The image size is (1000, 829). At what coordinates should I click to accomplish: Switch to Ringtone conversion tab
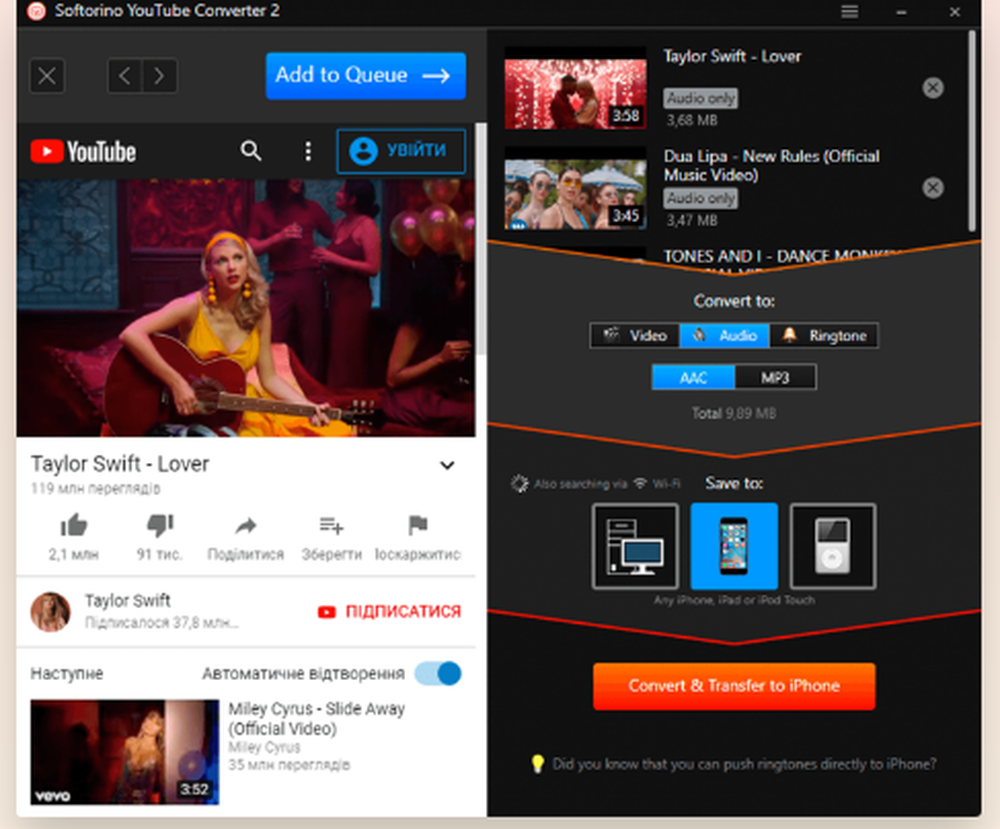[824, 335]
